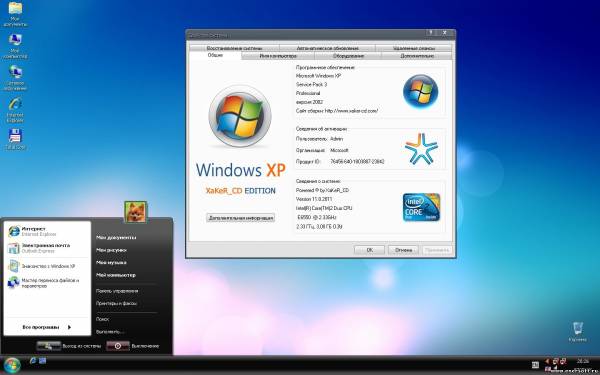Screen dimensions: 600x375
Task: Click the Start orb on the taskbar
Action: [11, 365]
